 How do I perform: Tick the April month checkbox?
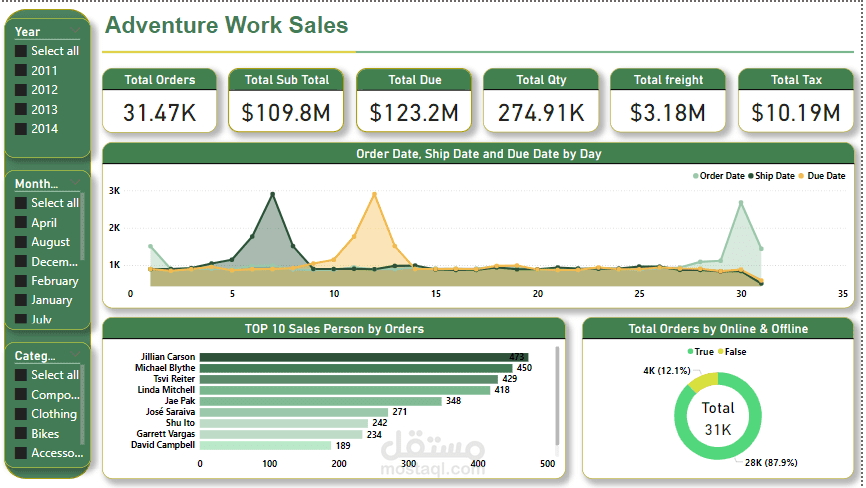[21, 222]
